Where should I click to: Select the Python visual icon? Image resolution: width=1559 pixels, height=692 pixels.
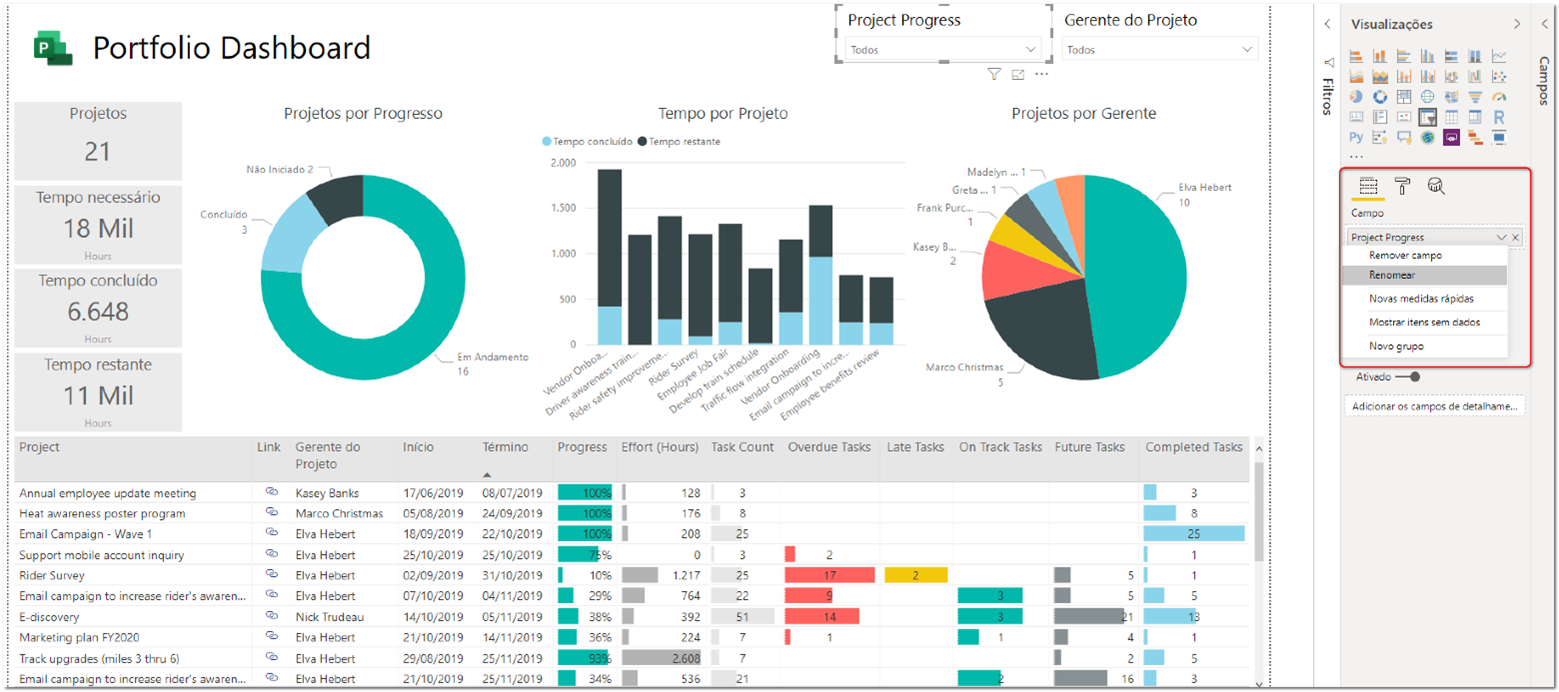[1356, 137]
